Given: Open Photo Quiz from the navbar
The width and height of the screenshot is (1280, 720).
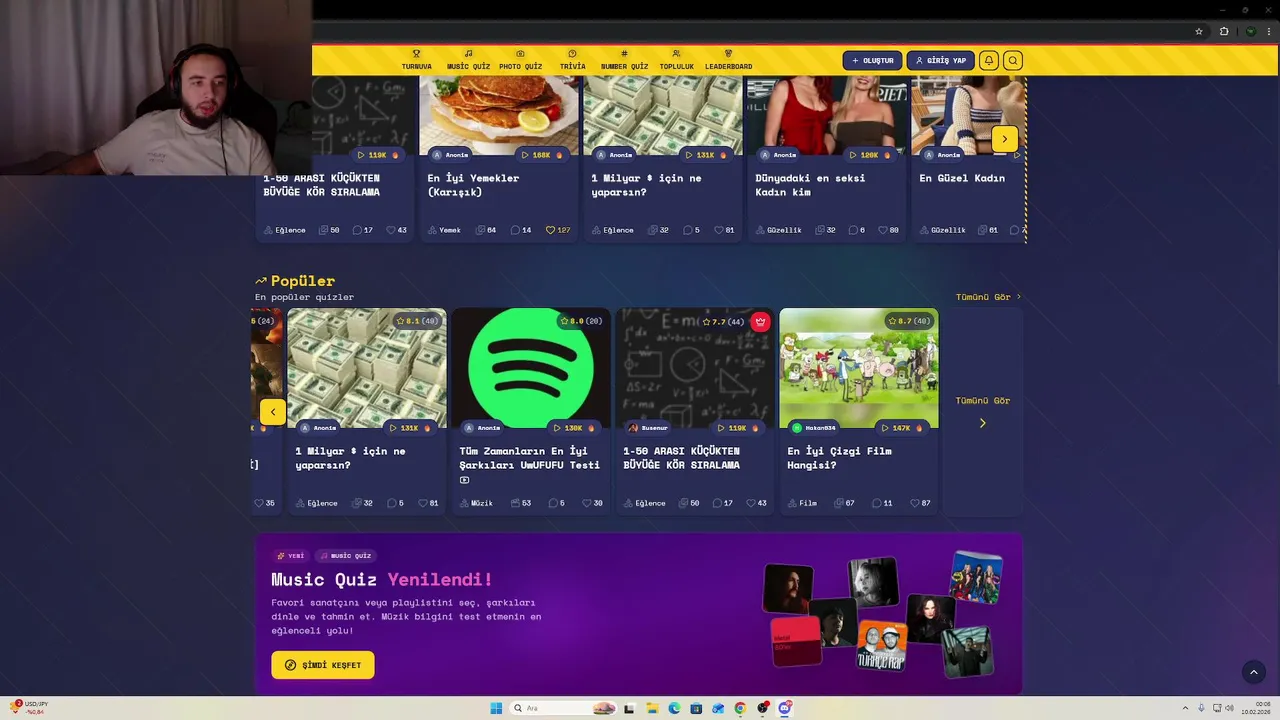Looking at the screenshot, I should coord(520,60).
